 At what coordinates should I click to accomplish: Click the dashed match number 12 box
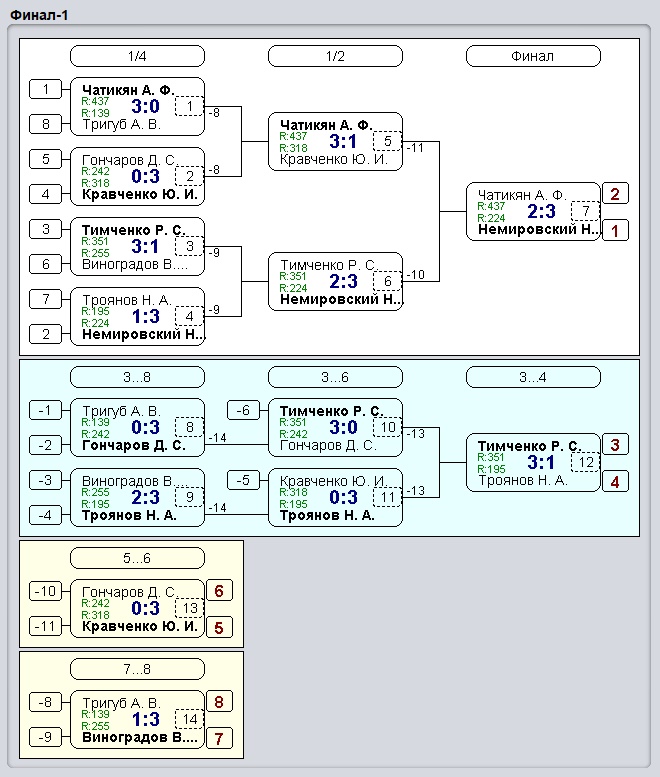(586, 462)
